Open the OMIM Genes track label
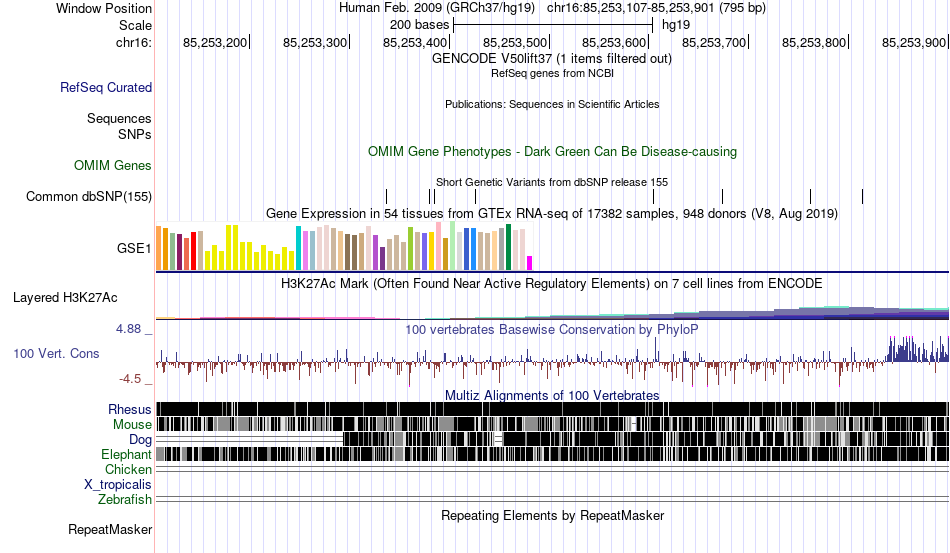950x553 pixels. [113, 165]
